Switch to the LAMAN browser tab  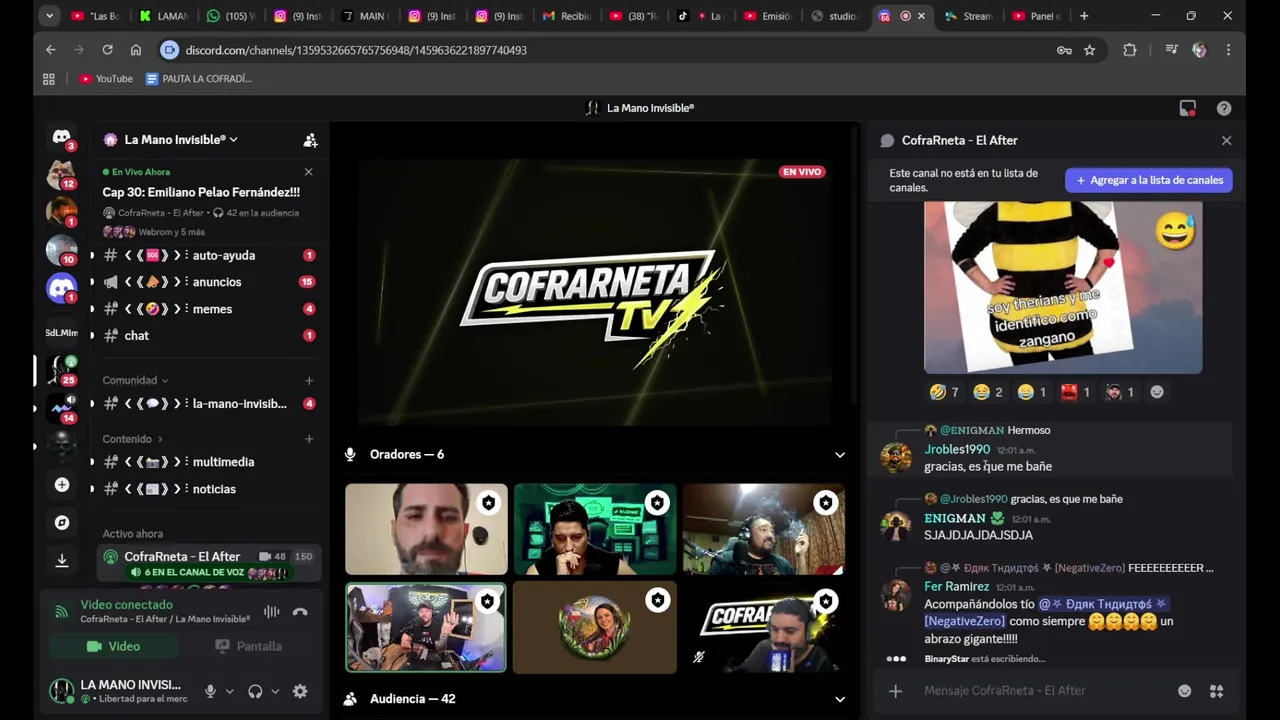click(x=164, y=16)
